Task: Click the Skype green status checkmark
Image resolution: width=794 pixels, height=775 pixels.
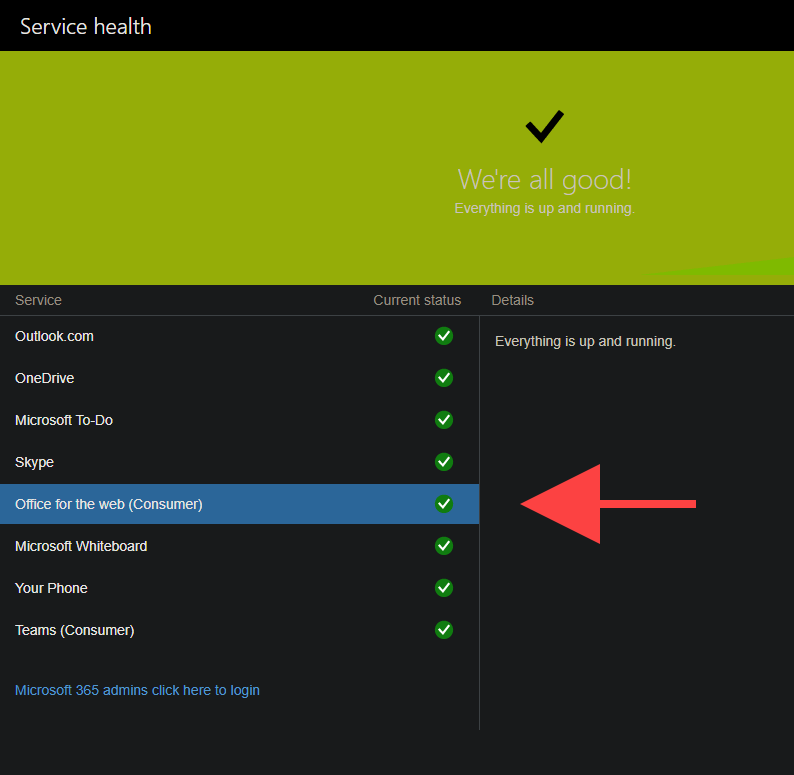Action: [444, 462]
